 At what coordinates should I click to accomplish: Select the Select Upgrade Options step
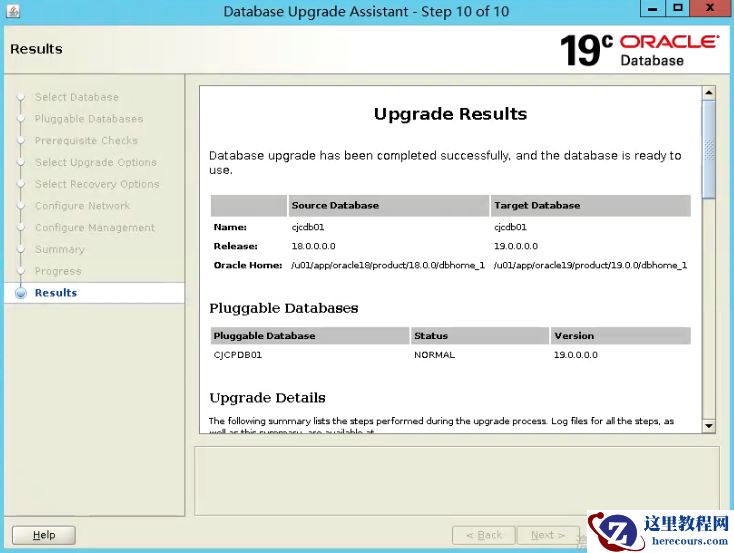pos(96,162)
